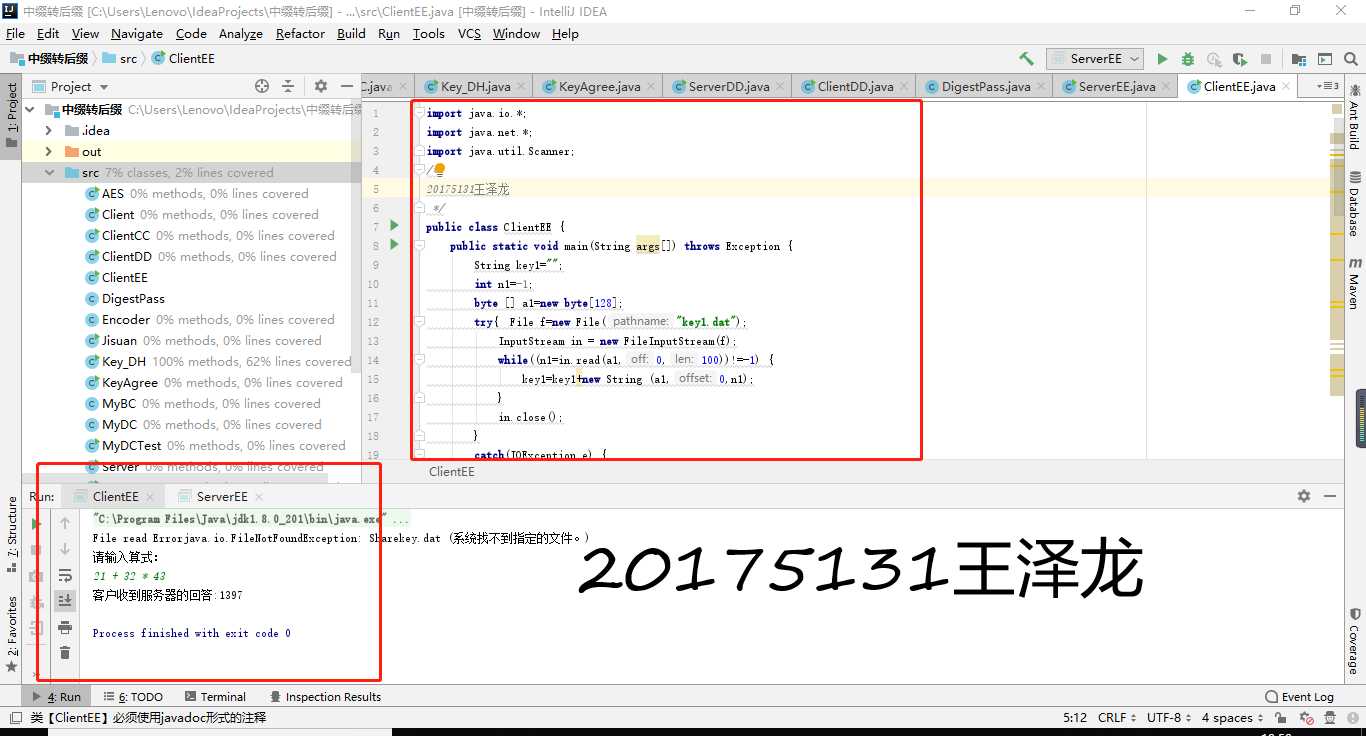
Task: Hide the Run tool window
Action: pos(1329,496)
